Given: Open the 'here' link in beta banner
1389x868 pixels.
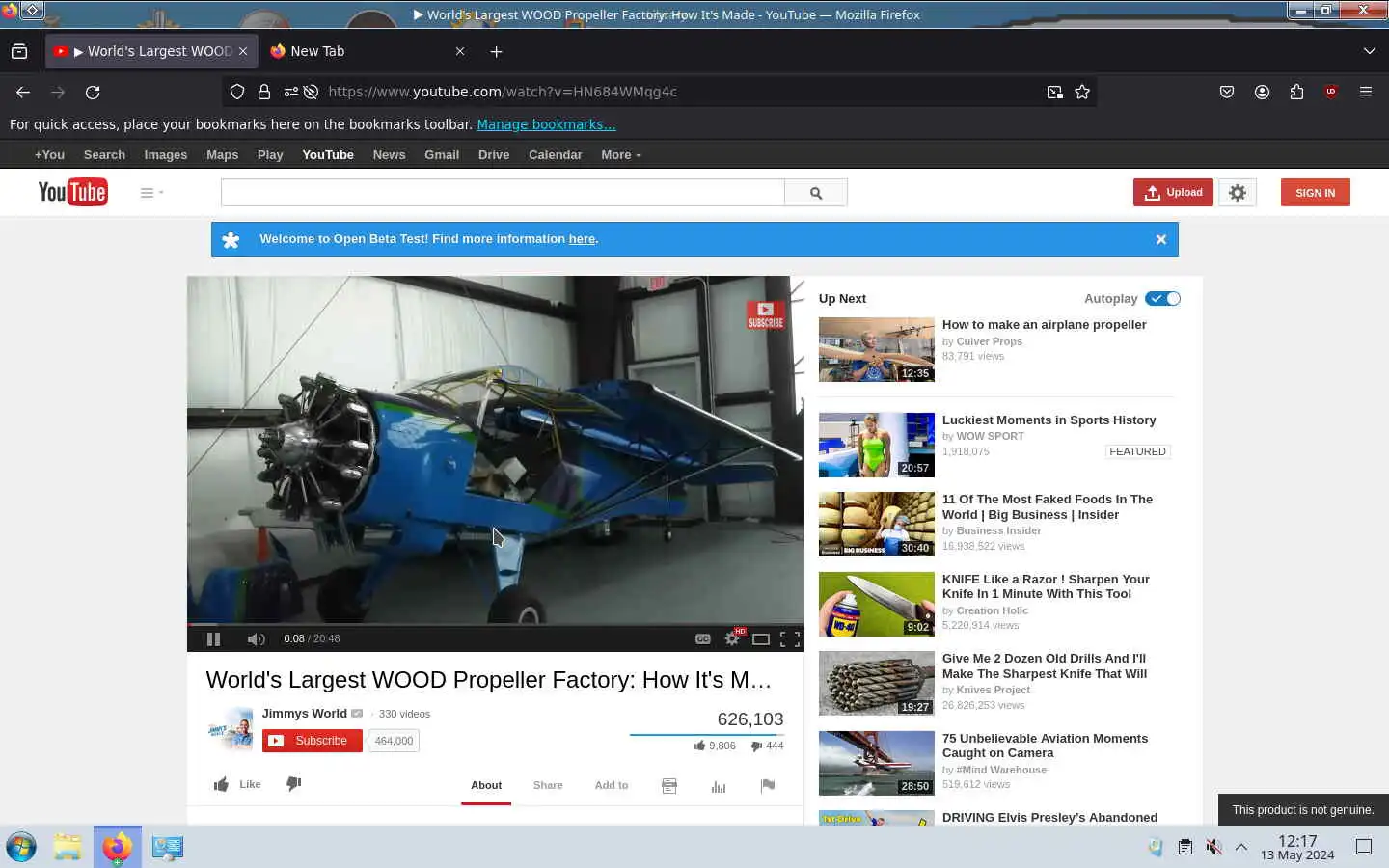Looking at the screenshot, I should 582,239.
